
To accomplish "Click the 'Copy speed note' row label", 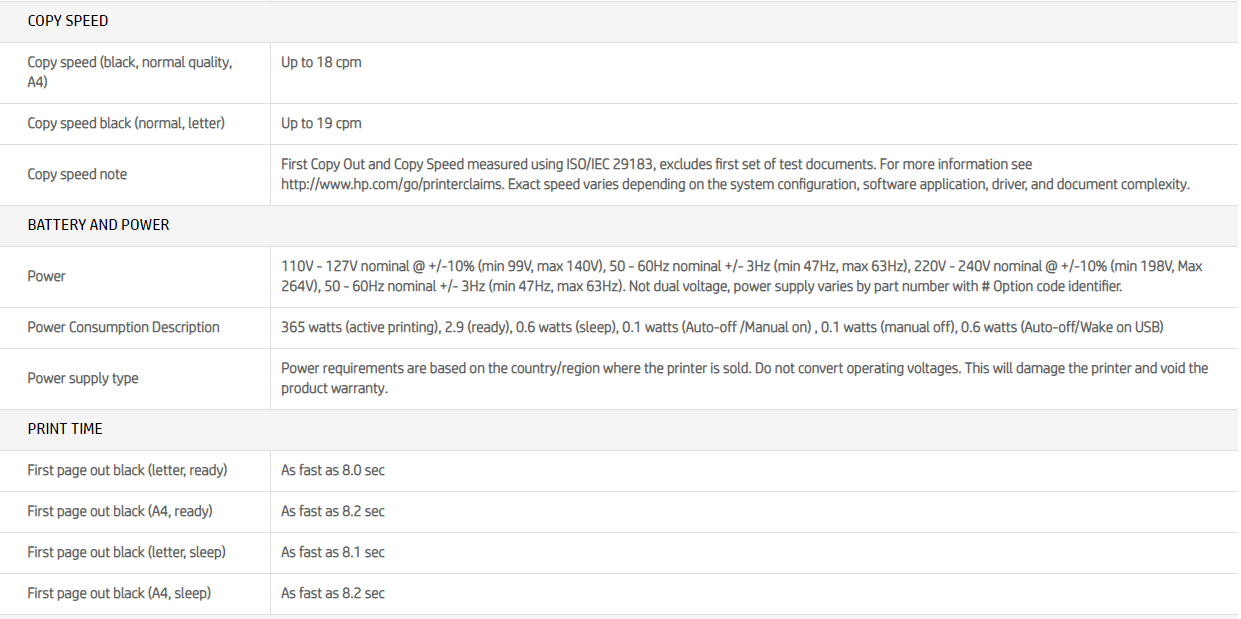I will (77, 174).
